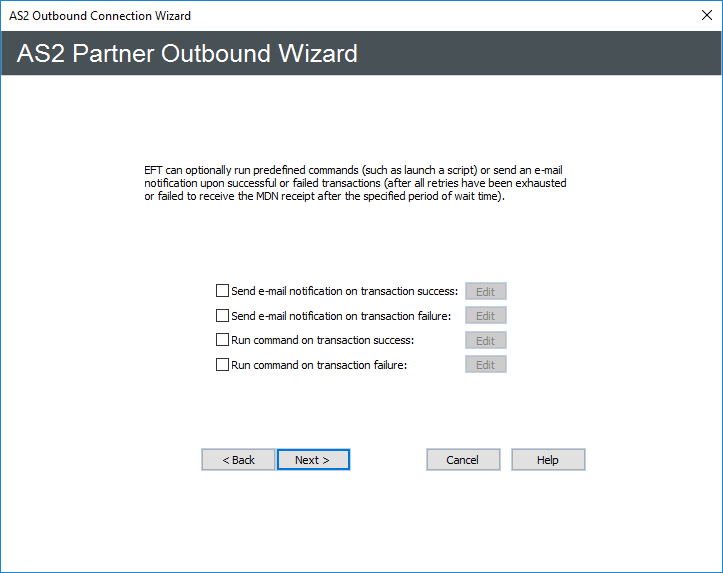Click the AS2 Outbound Connection Wizard title bar

[x=300, y=15]
